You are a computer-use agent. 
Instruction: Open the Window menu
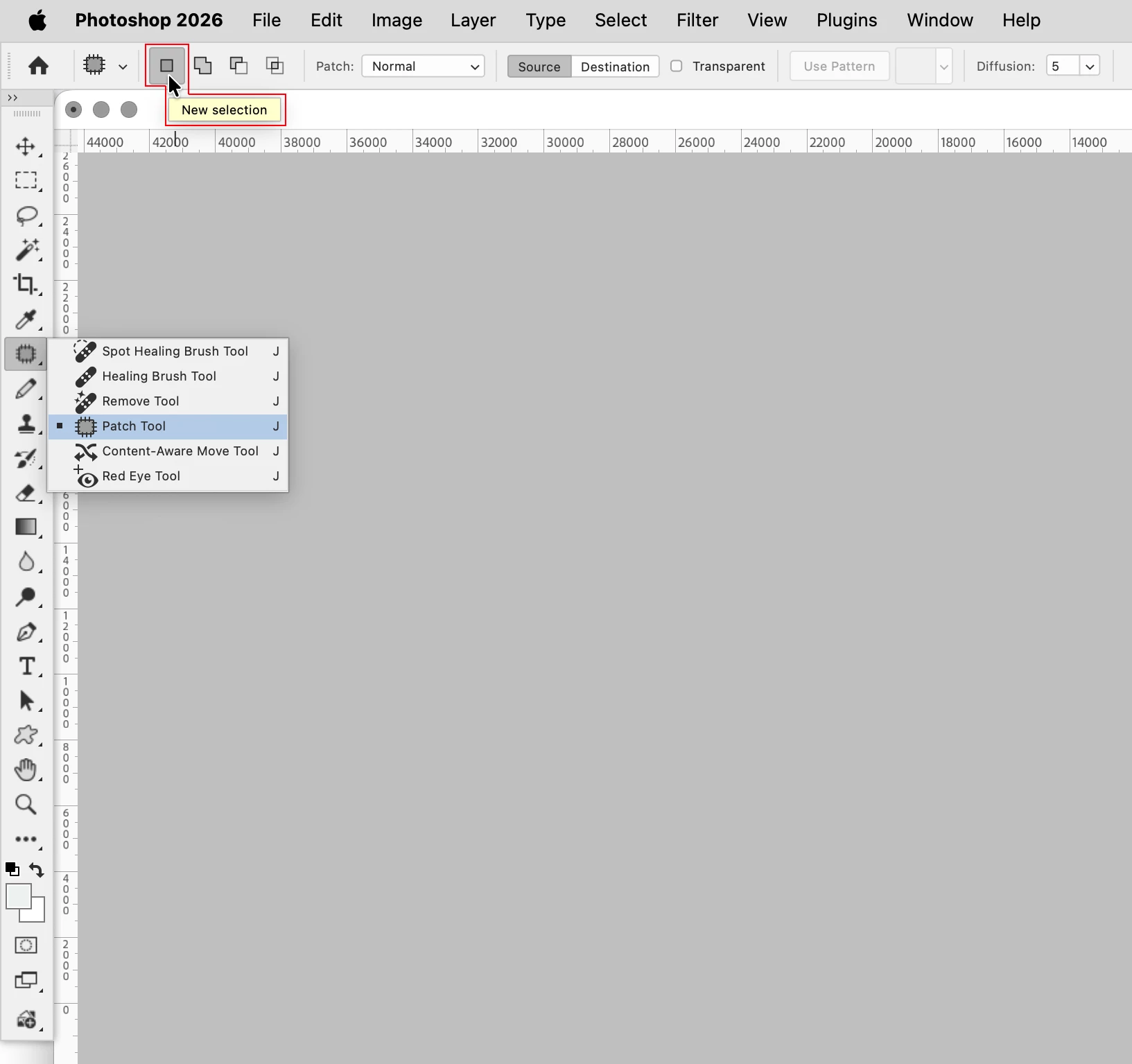tap(940, 20)
